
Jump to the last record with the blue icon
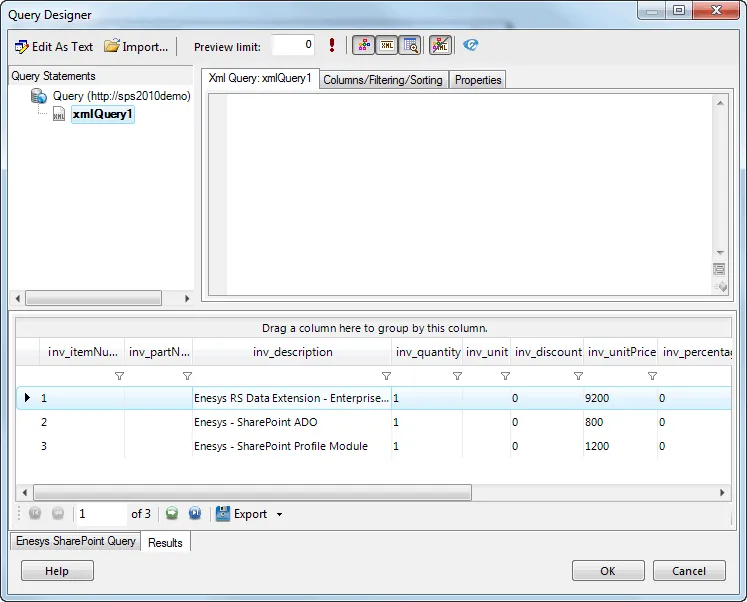click(x=195, y=513)
